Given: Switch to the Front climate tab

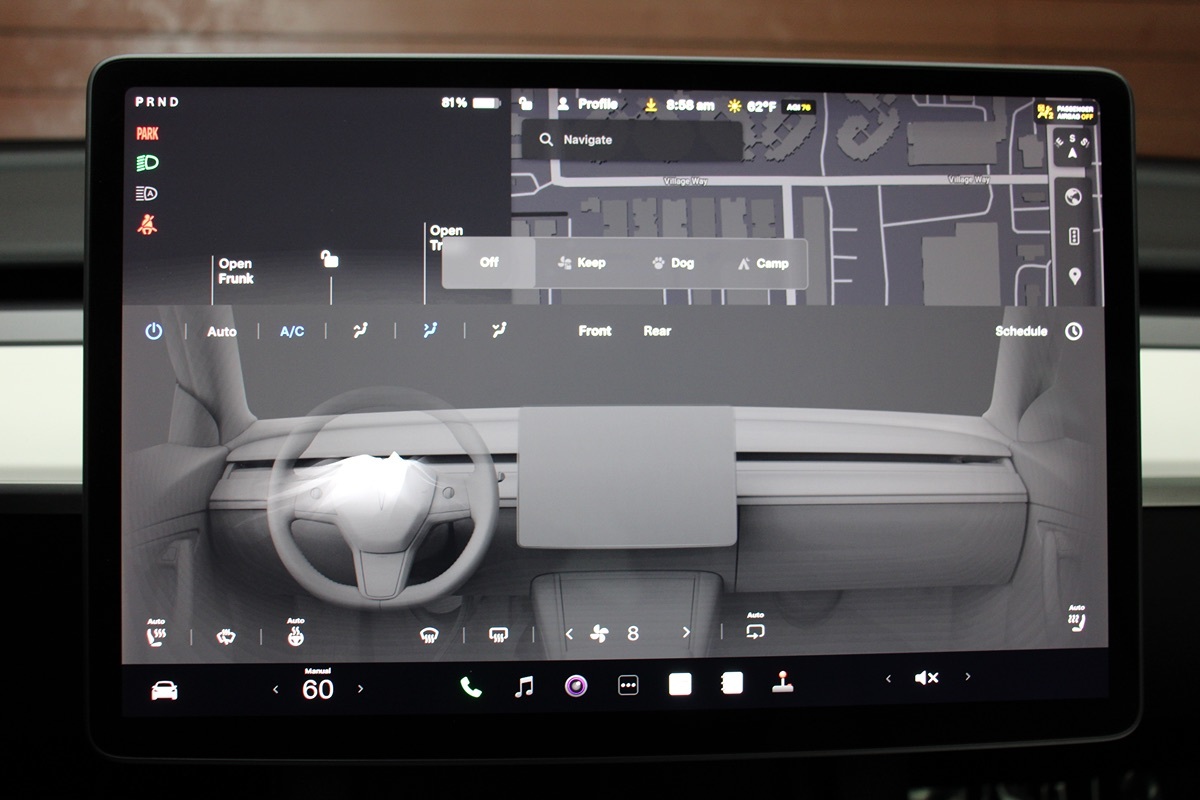Looking at the screenshot, I should (595, 331).
